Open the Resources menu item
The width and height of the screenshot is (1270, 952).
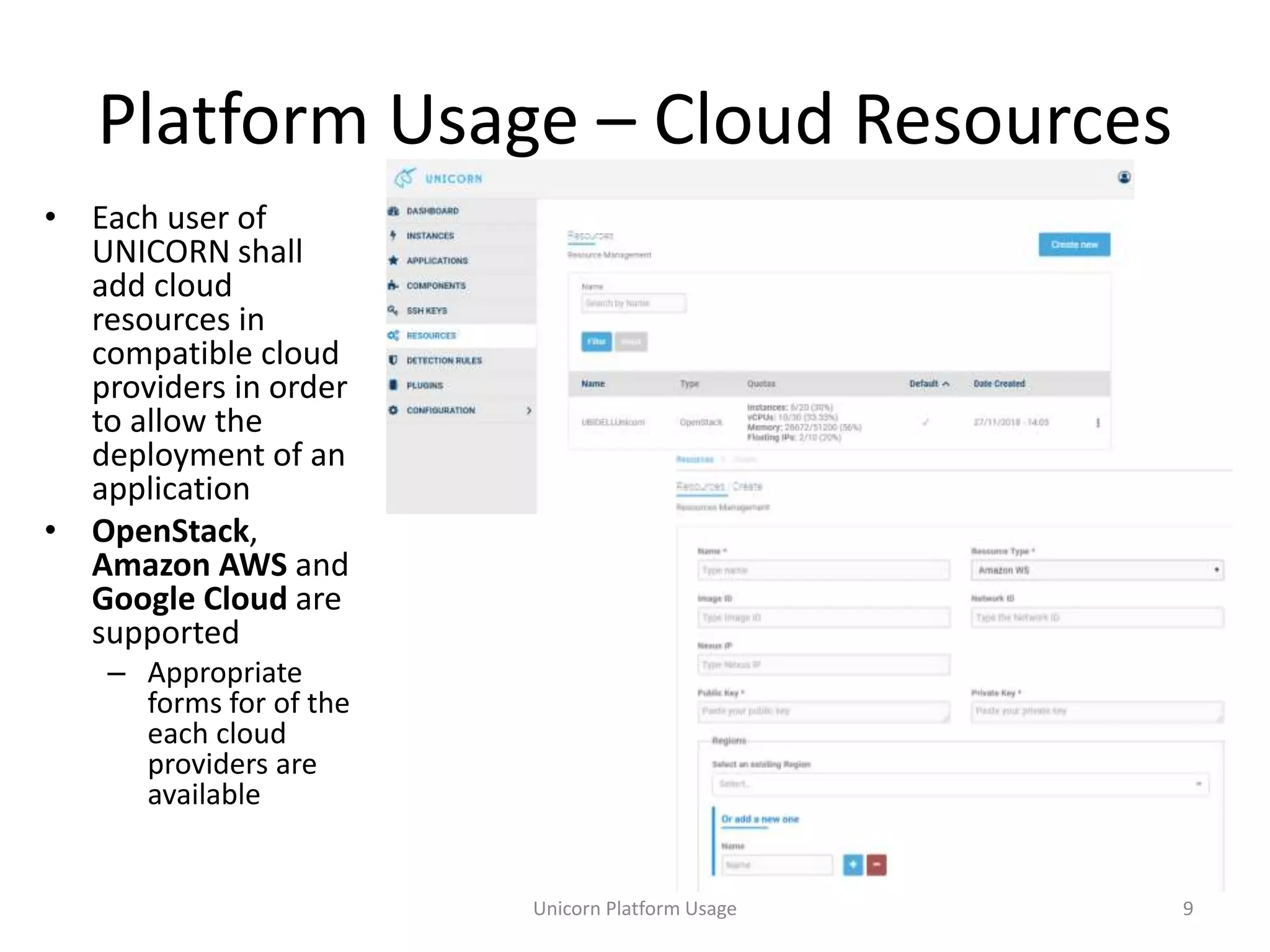pyautogui.click(x=461, y=335)
